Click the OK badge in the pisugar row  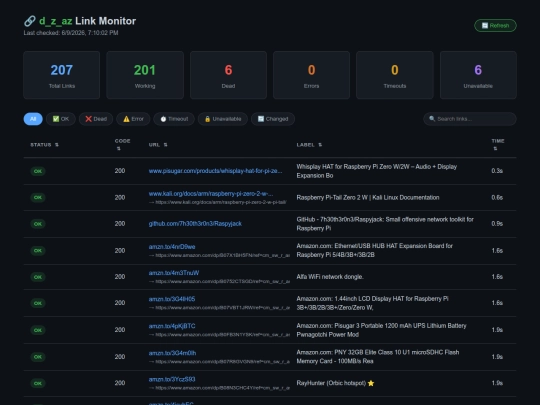tap(38, 171)
